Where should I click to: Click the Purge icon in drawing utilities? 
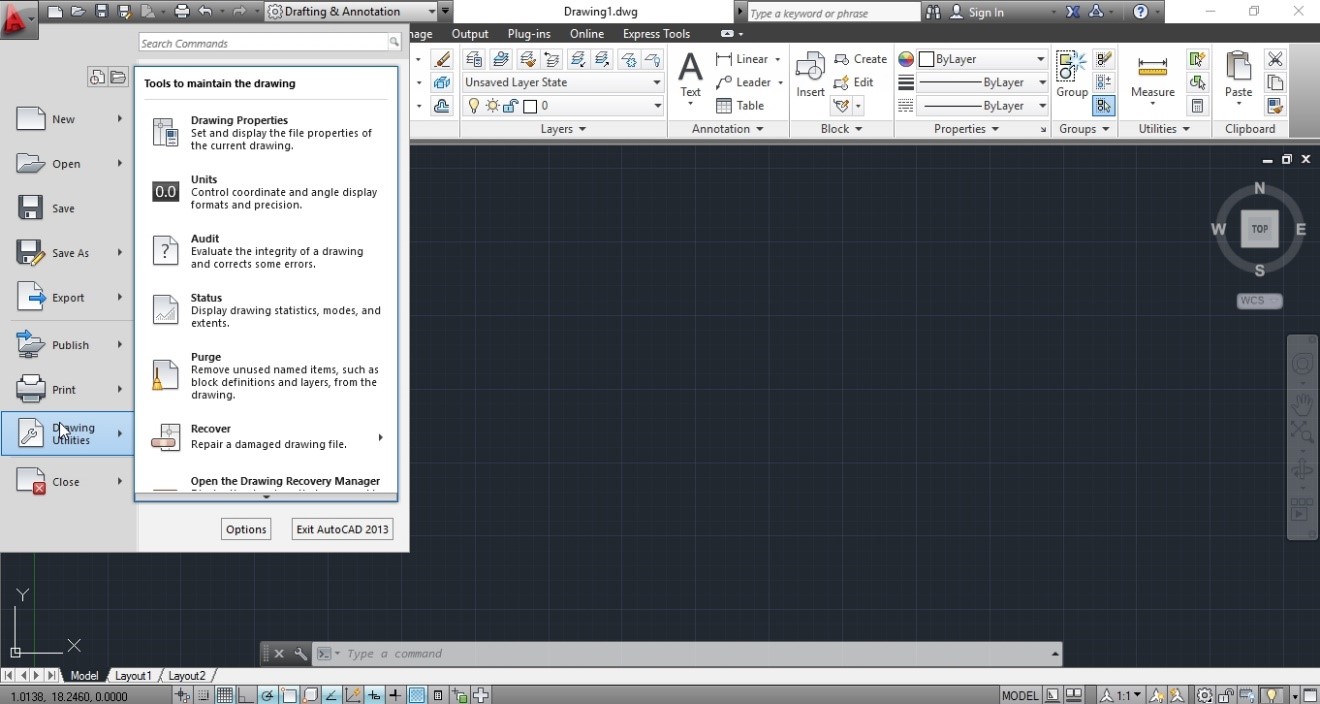point(165,374)
